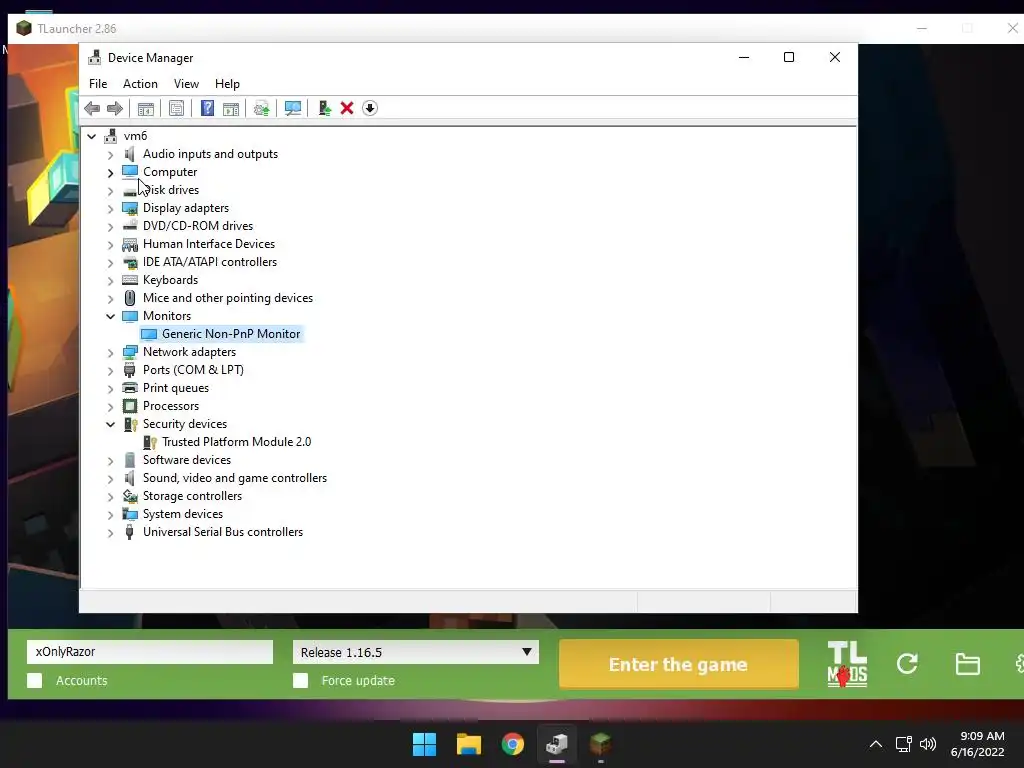The image size is (1024, 768).
Task: Tick the Accounts checkbox in TLauncher
Action: tap(35, 680)
